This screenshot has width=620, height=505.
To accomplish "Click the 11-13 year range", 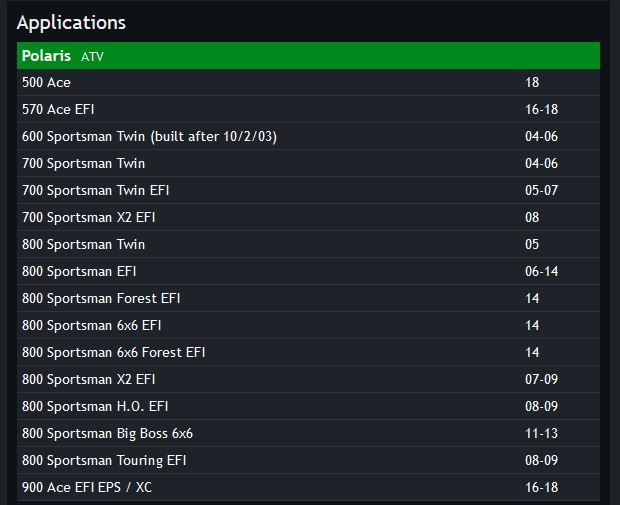I will [541, 433].
